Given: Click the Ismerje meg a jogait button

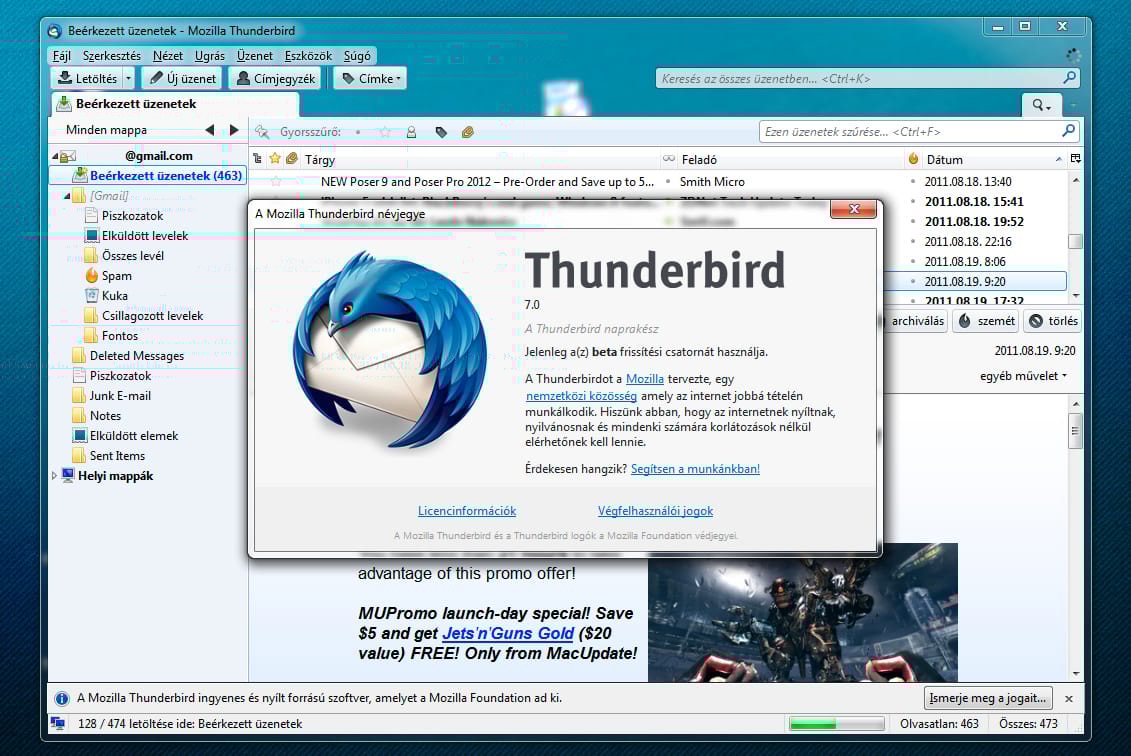Looking at the screenshot, I should [987, 698].
